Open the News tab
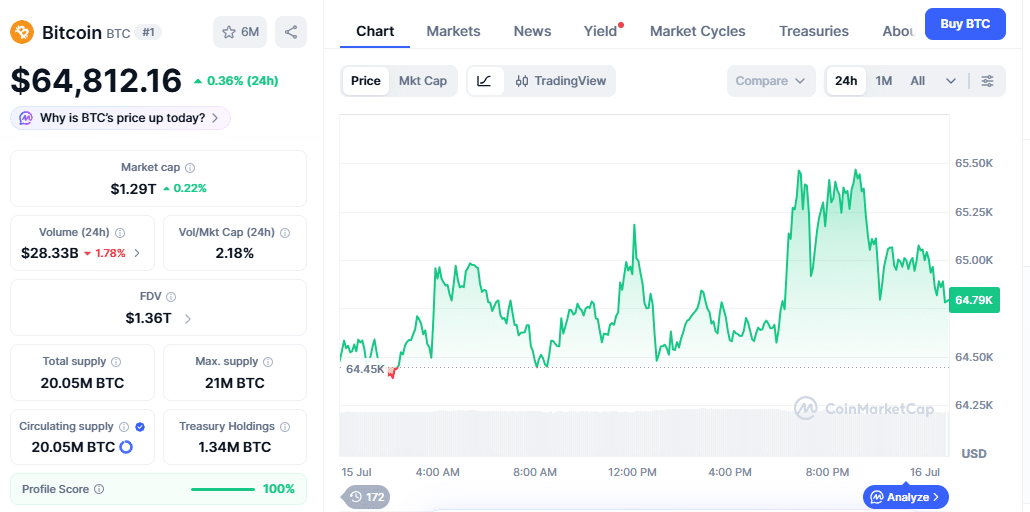This screenshot has height=512, width=1030. (x=532, y=31)
